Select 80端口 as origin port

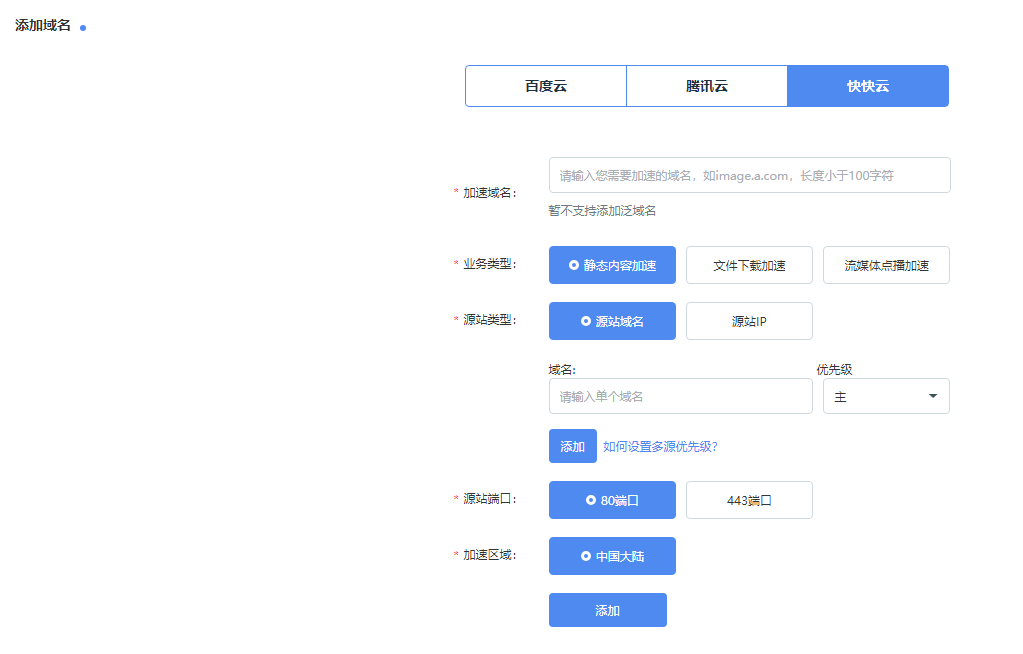612,500
